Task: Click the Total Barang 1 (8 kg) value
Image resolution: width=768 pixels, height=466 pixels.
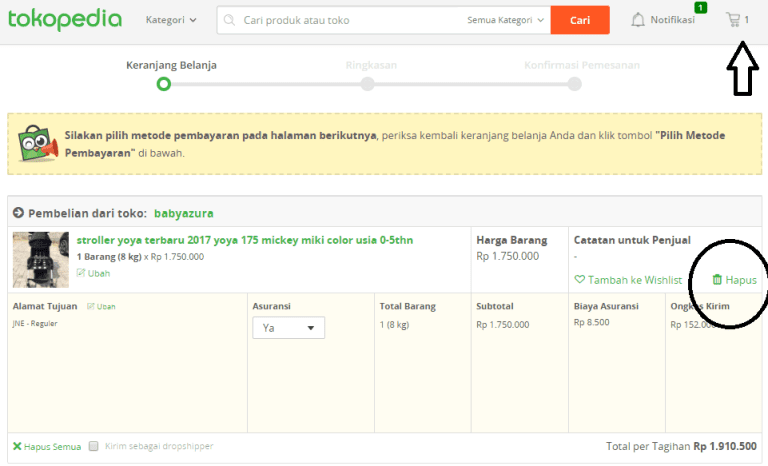Action: point(394,324)
